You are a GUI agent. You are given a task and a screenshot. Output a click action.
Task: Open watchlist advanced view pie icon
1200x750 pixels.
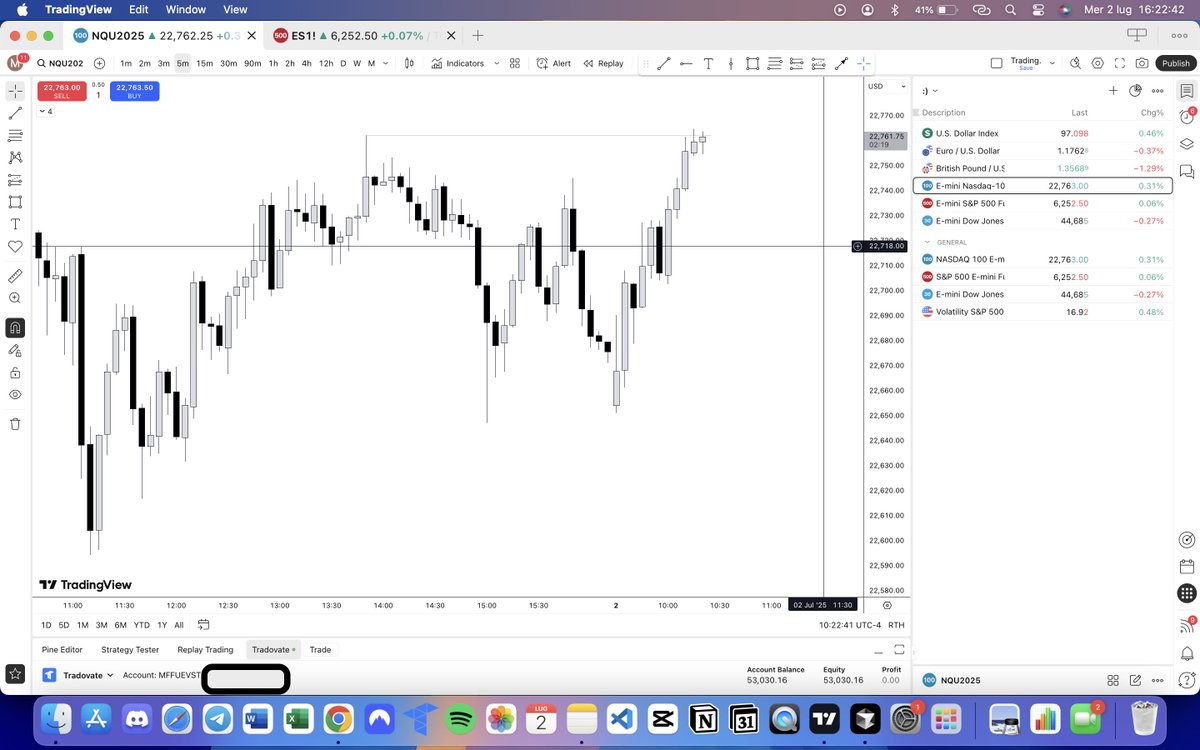[1135, 90]
